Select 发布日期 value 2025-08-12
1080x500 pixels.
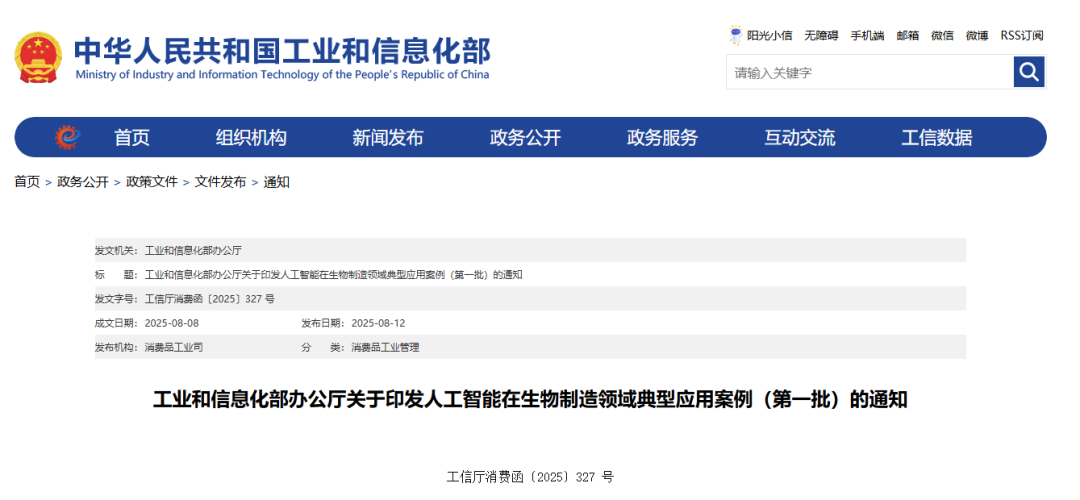[x=378, y=323]
